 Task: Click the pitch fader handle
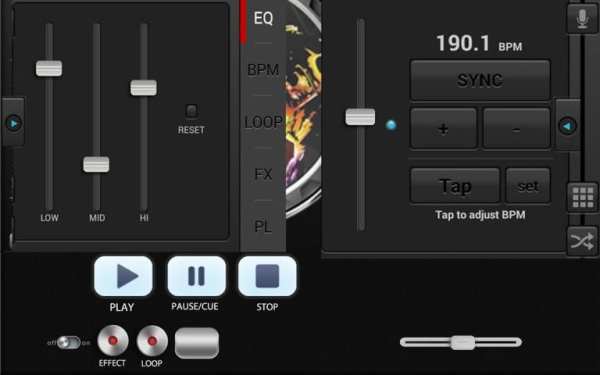[x=360, y=117]
